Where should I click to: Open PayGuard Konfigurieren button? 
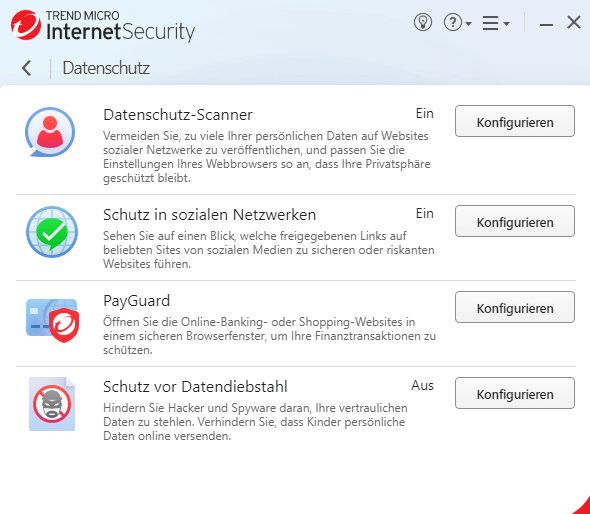[515, 307]
